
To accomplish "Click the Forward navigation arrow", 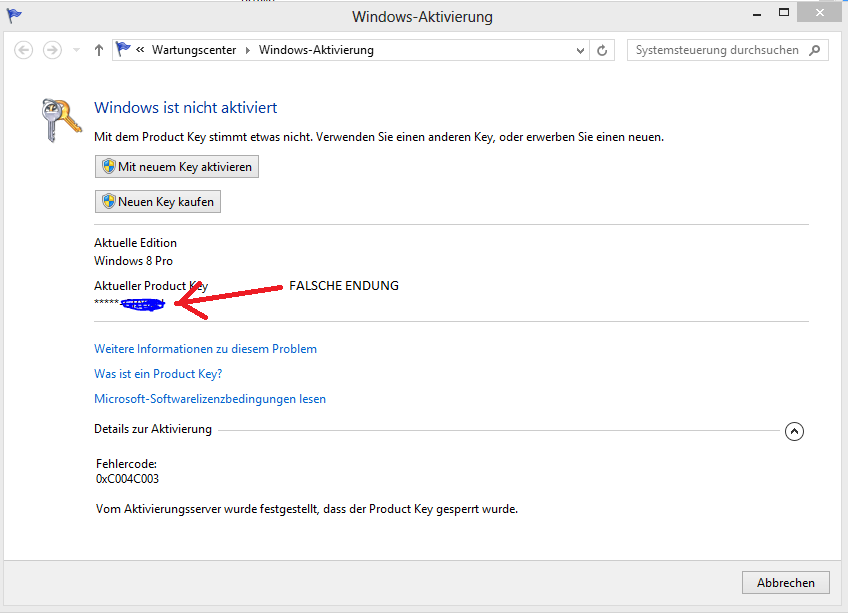I will coord(52,50).
